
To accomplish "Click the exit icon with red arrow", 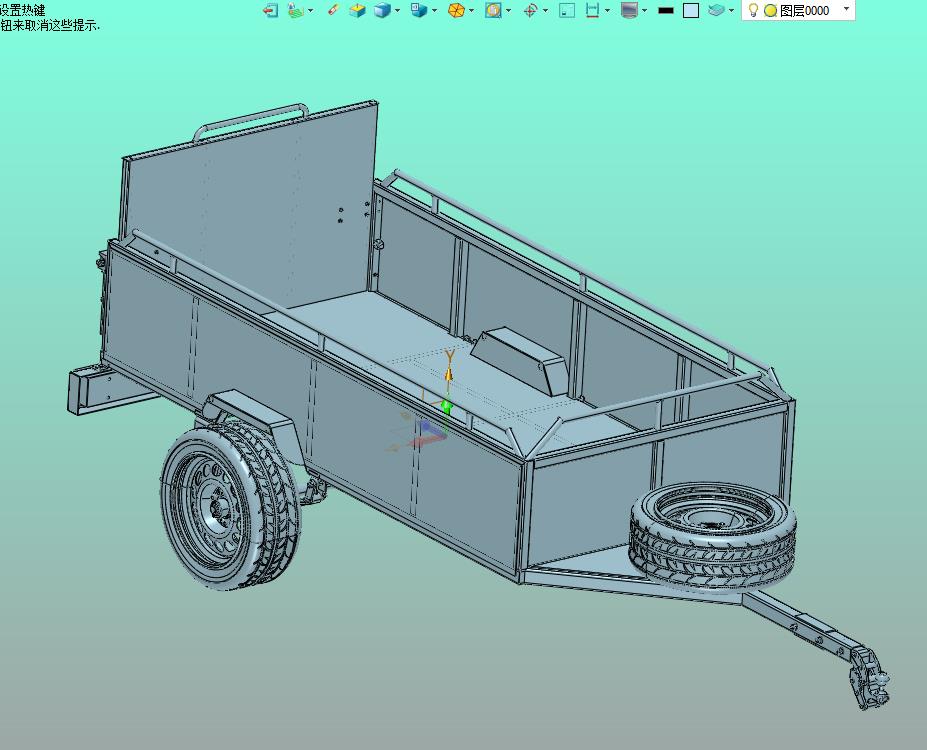I will coord(270,10).
